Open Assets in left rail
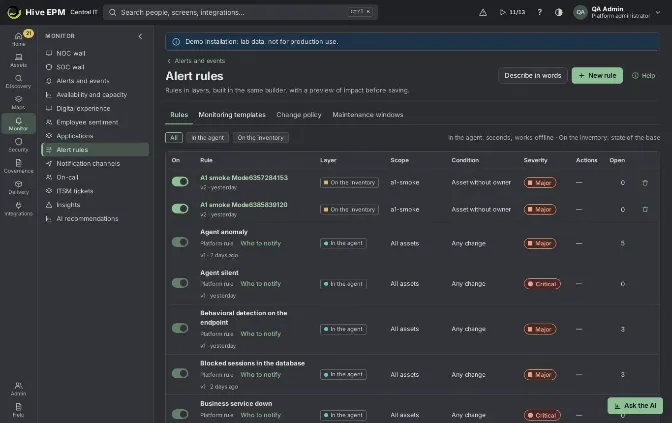The height and width of the screenshot is (423, 672). tap(18, 60)
